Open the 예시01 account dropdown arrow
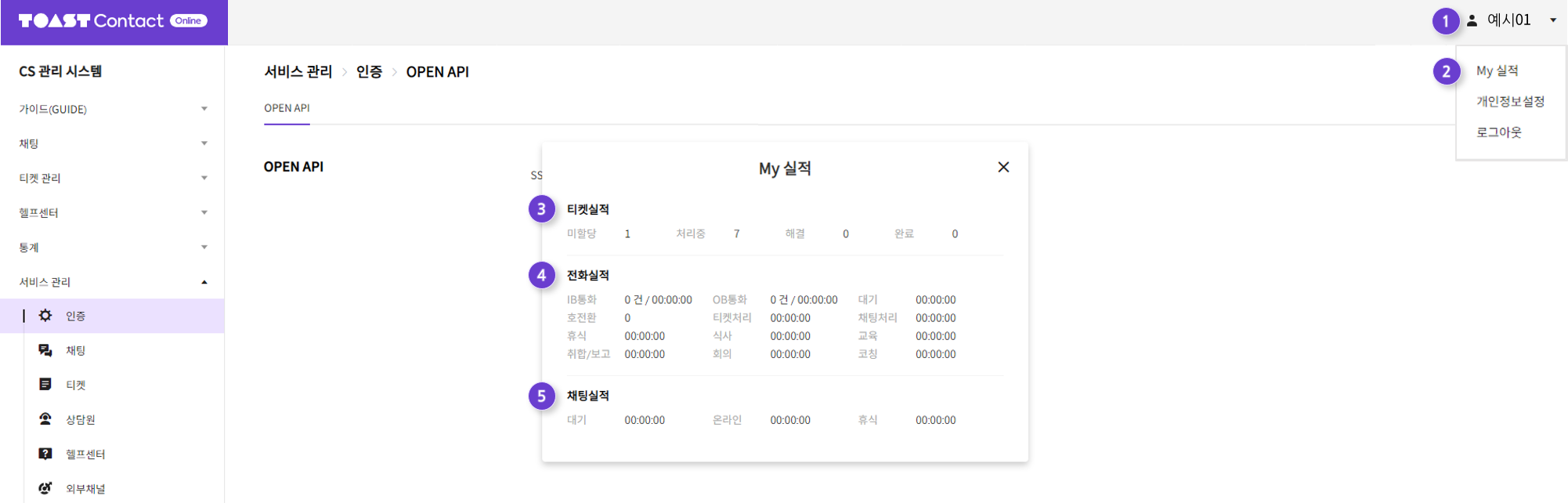 click(1553, 20)
